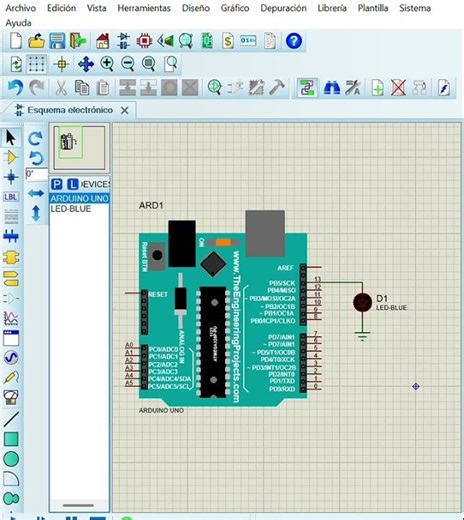
Task: Click the Zoom to Fit icon
Action: click(149, 63)
